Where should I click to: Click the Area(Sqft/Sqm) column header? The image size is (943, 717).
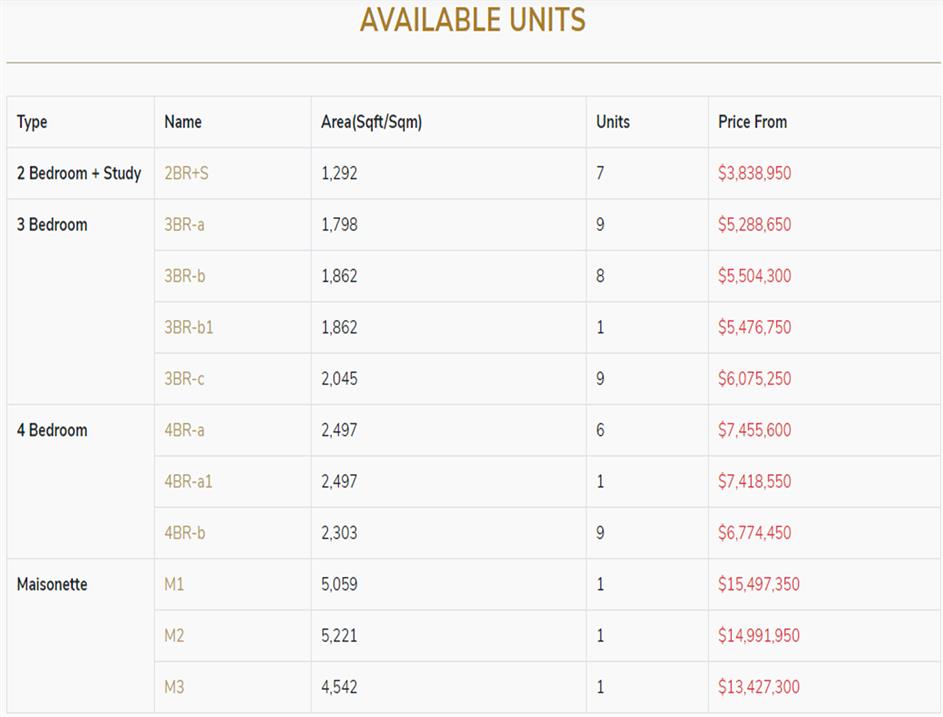pos(371,122)
